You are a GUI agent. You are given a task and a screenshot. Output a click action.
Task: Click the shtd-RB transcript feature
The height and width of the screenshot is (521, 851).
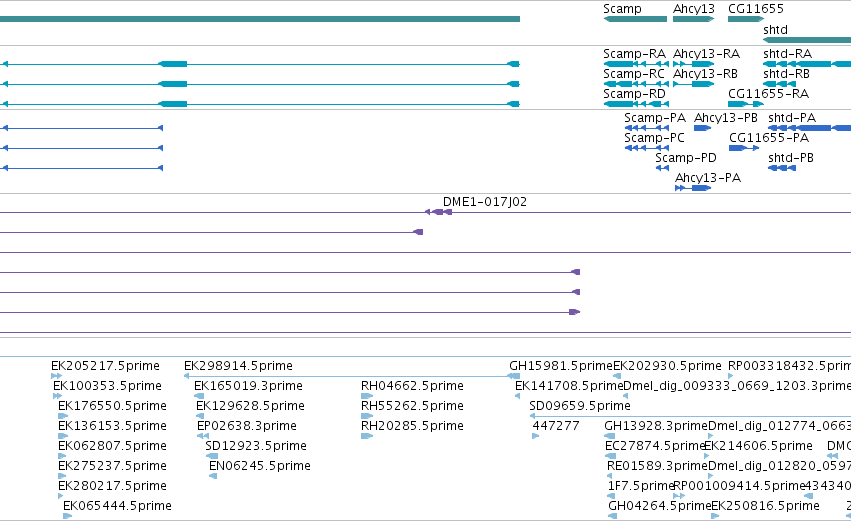coord(779,84)
